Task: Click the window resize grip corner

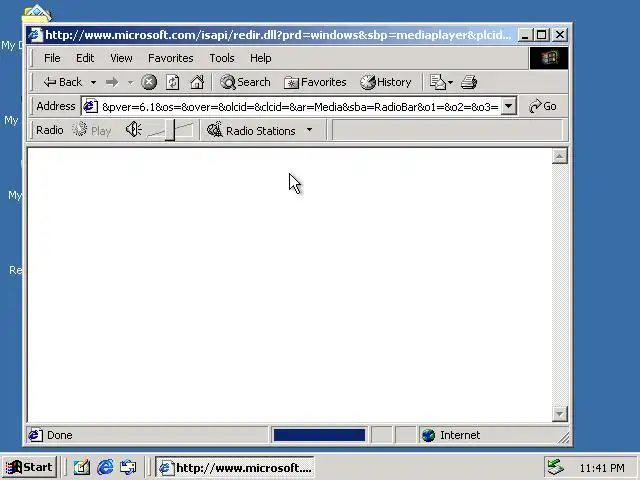Action: point(564,438)
